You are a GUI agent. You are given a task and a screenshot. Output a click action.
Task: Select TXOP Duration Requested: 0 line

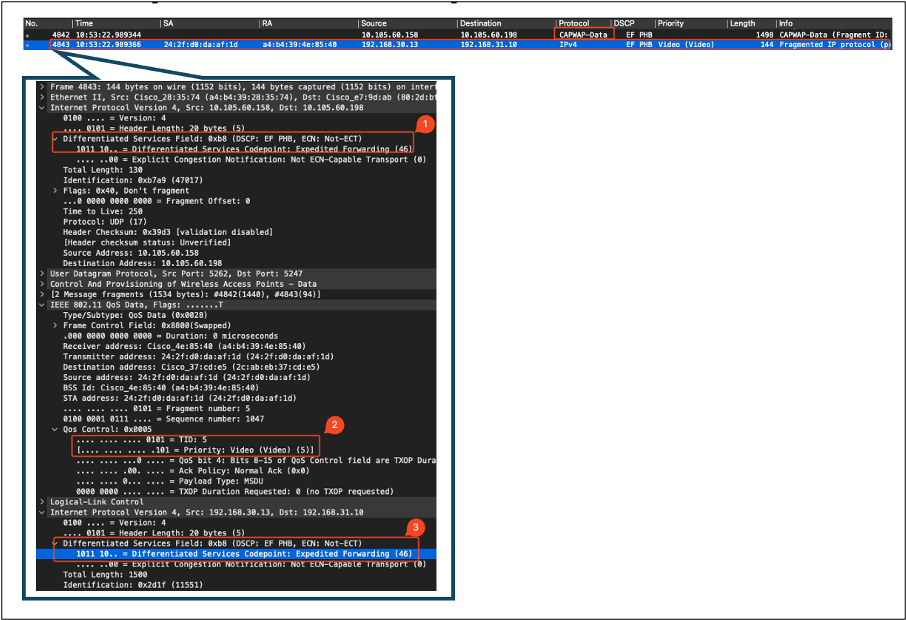point(235,492)
